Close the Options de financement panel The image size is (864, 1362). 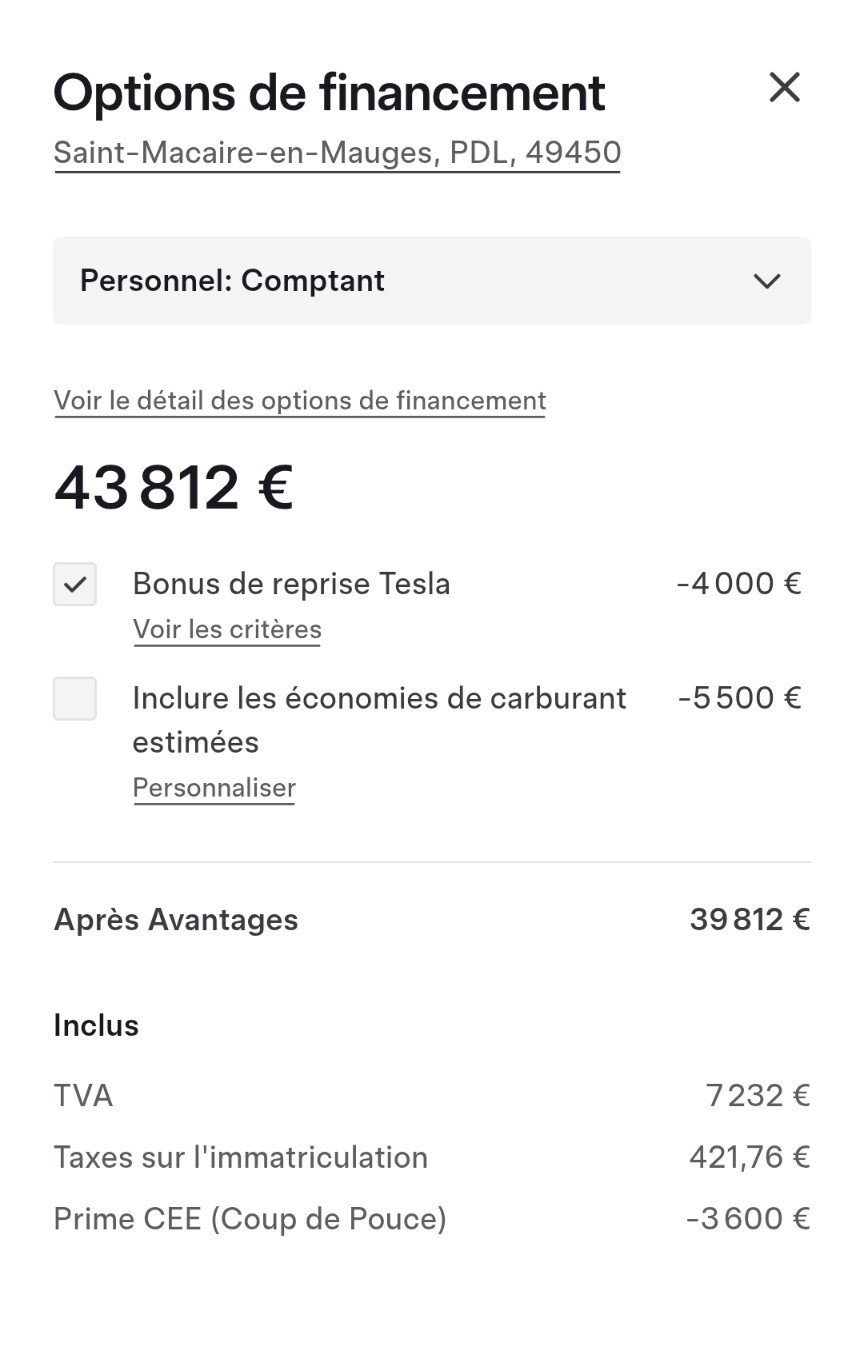(x=784, y=88)
